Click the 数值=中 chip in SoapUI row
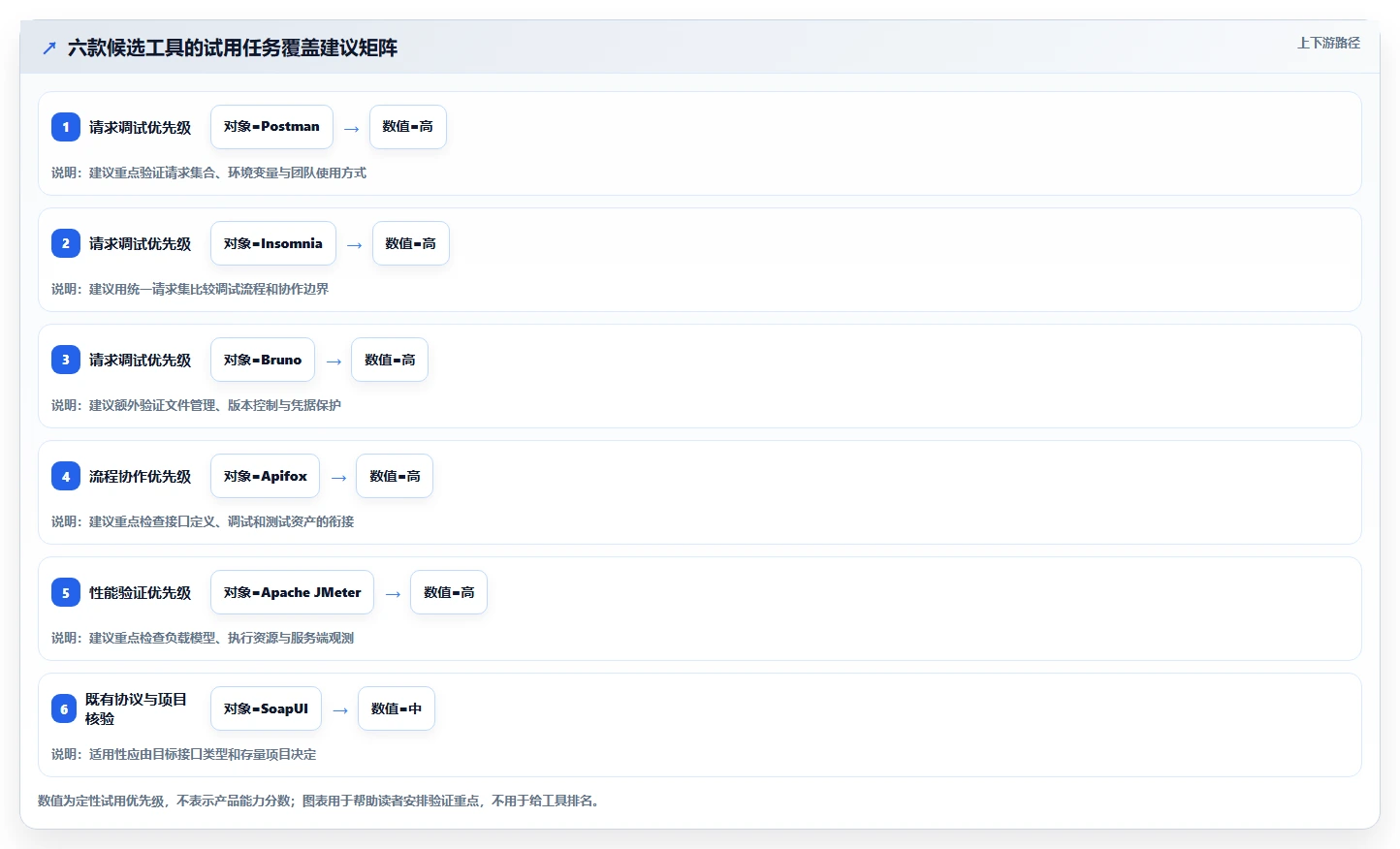This screenshot has height=849, width=1400. (397, 708)
